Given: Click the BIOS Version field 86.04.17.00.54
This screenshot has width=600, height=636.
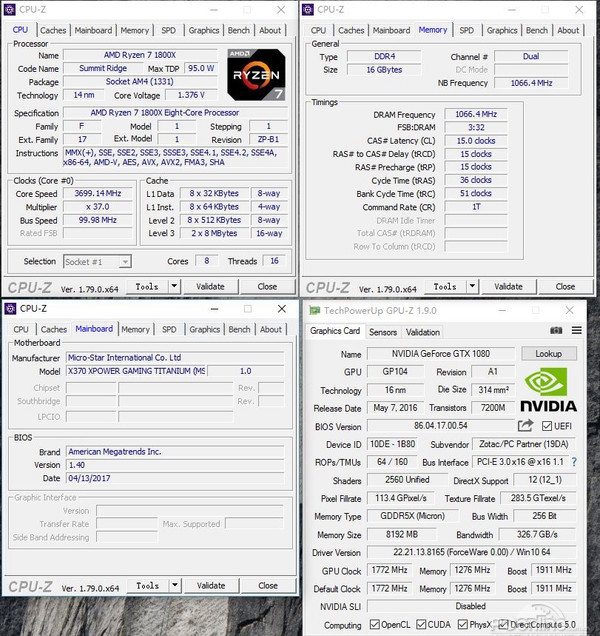Looking at the screenshot, I should pyautogui.click(x=441, y=425).
